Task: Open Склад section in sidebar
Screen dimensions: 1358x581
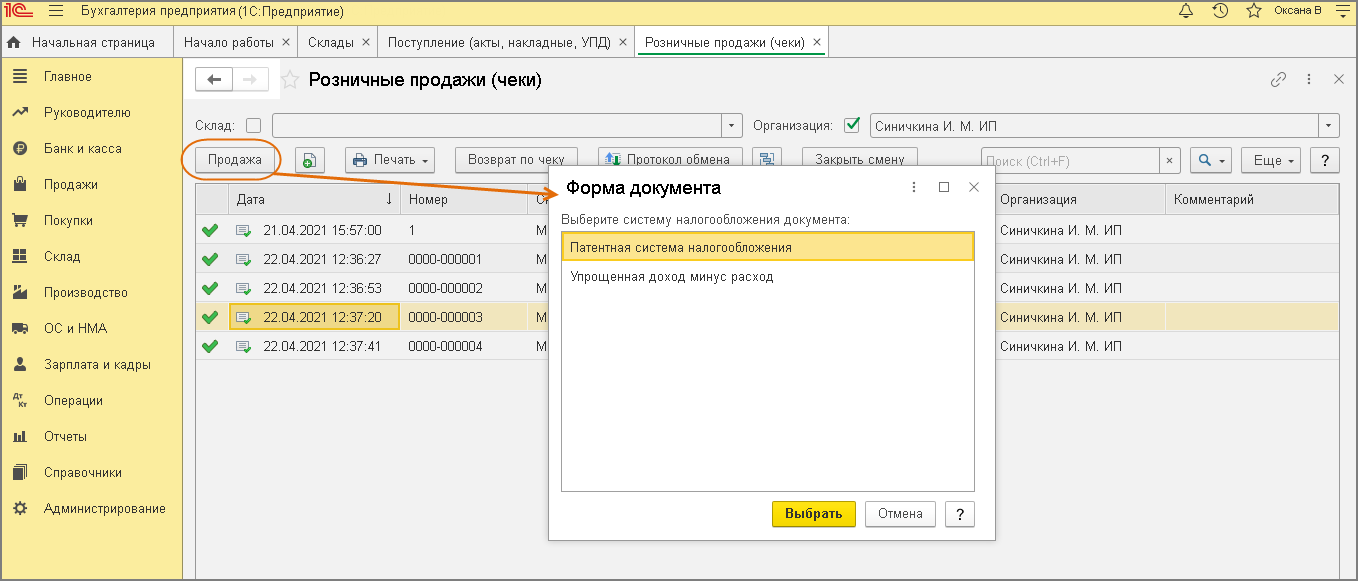Action: pos(62,257)
